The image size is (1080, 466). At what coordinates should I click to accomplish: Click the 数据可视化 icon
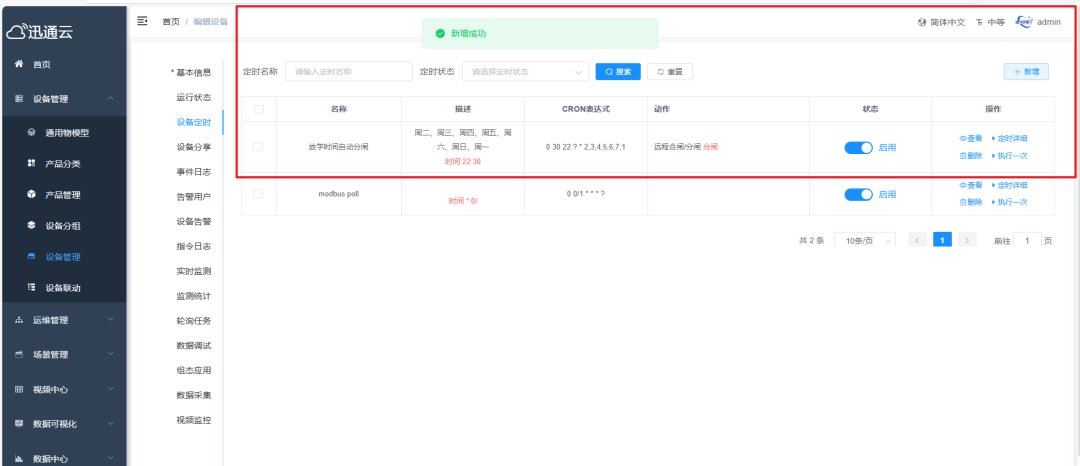tap(19, 423)
